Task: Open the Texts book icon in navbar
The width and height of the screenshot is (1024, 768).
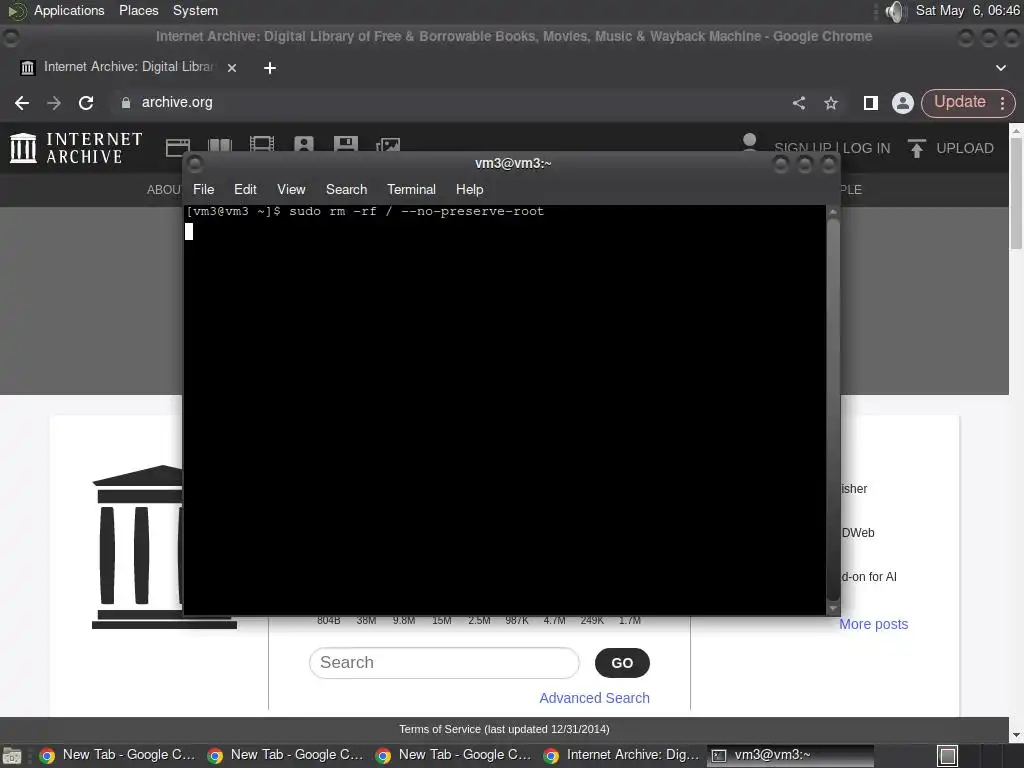Action: tap(219, 146)
